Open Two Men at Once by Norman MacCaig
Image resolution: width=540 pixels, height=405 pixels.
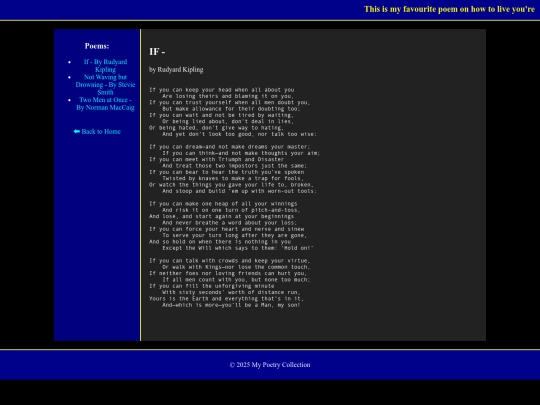click(x=105, y=104)
